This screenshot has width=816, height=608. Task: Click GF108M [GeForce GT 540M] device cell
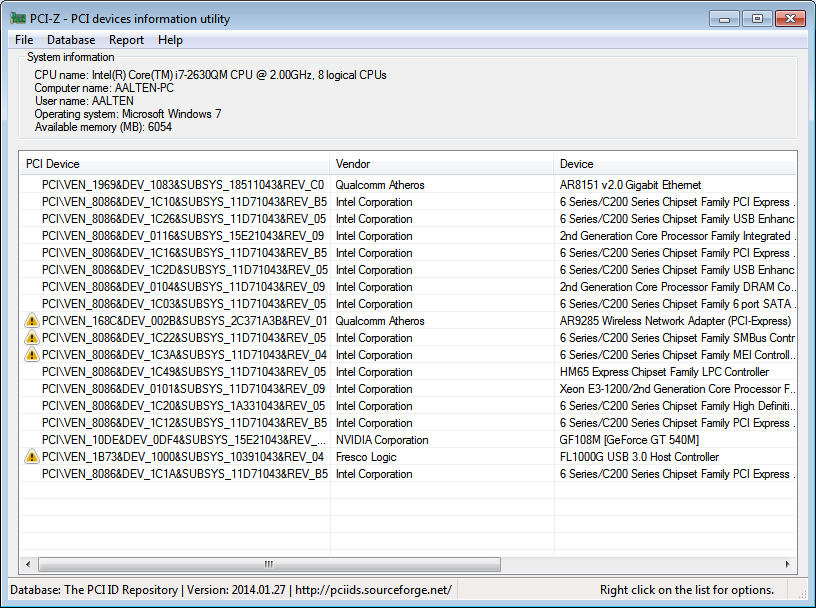tap(629, 440)
